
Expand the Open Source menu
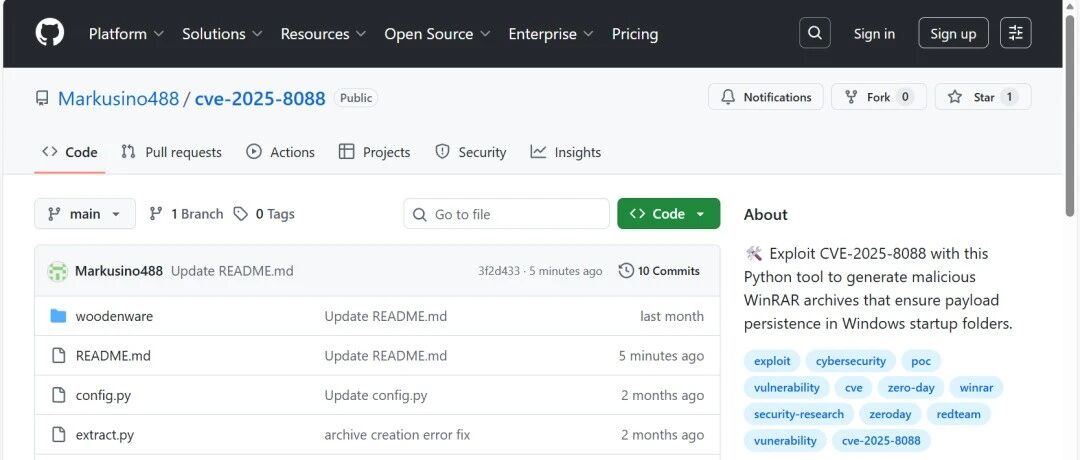pyautogui.click(x=437, y=34)
